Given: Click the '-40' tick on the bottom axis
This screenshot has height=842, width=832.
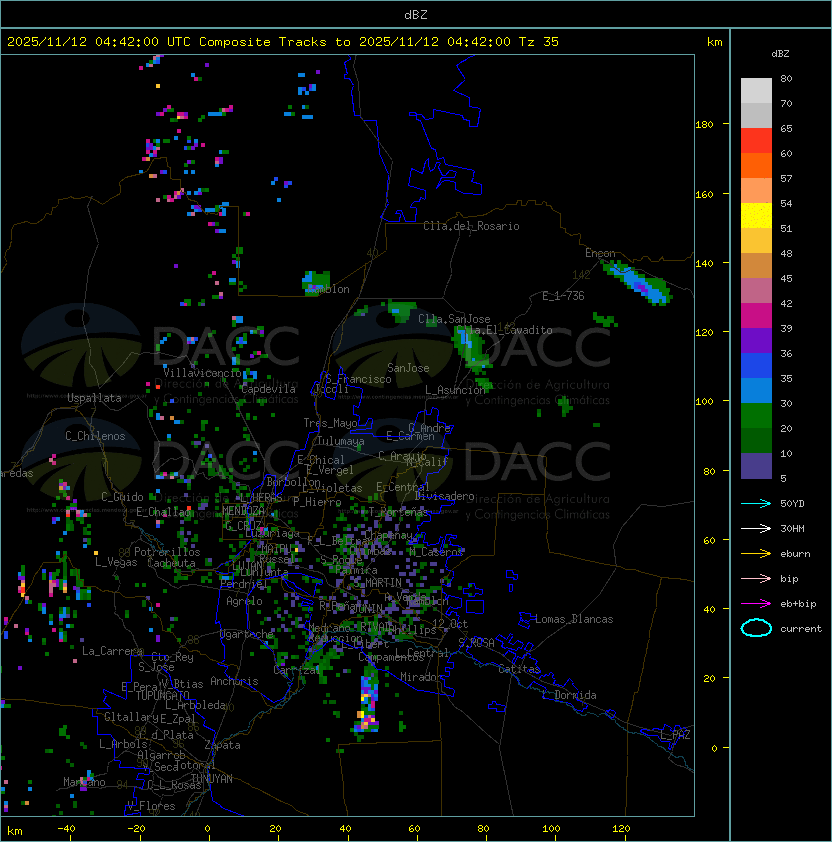Looking at the screenshot, I should [66, 829].
